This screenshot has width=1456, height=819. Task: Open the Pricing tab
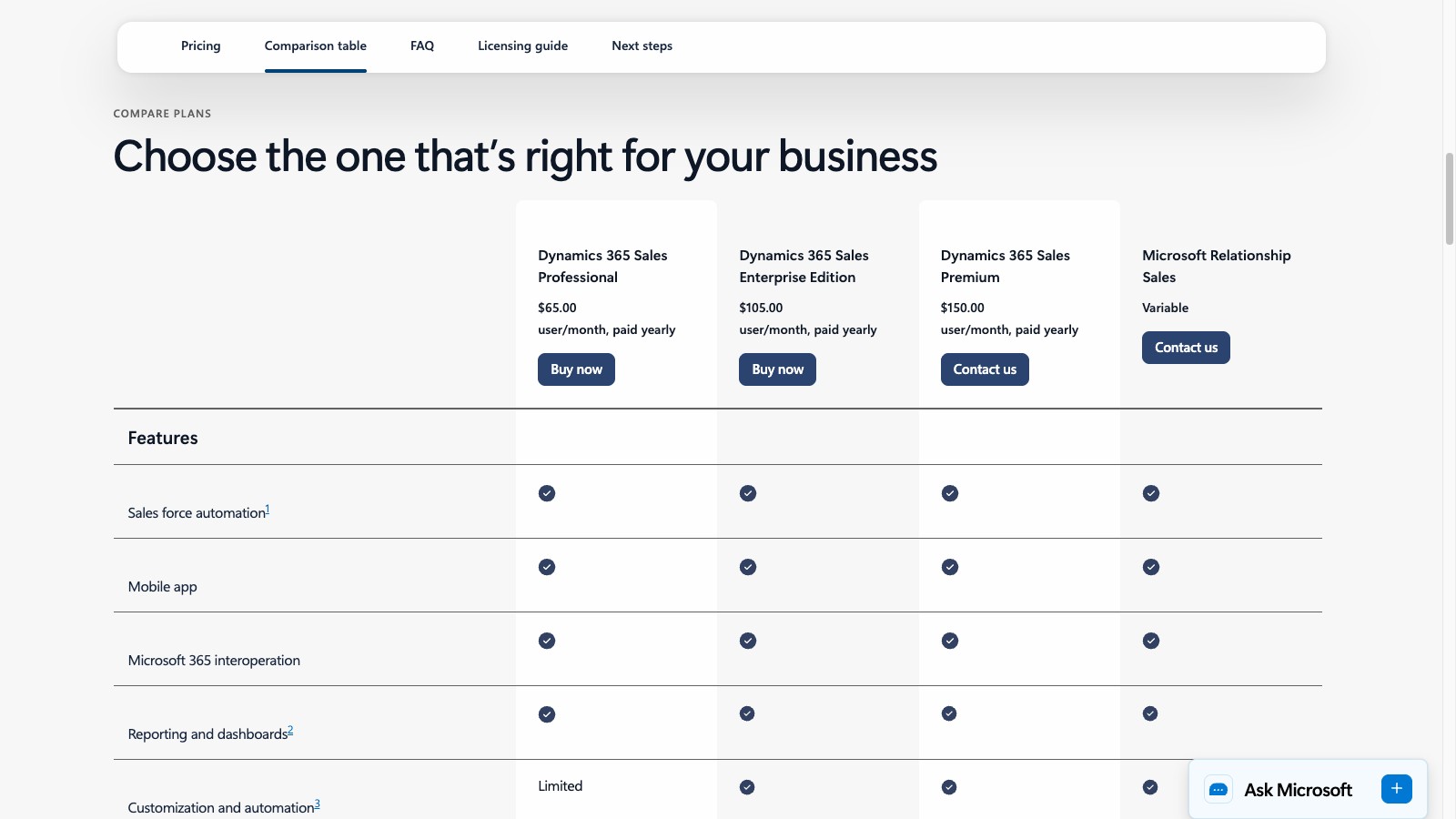tap(200, 45)
